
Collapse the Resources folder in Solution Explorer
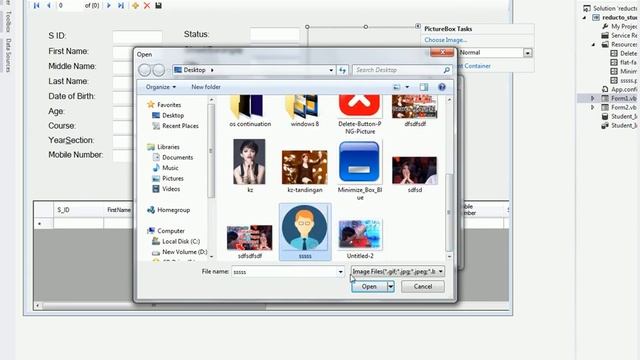pos(593,44)
